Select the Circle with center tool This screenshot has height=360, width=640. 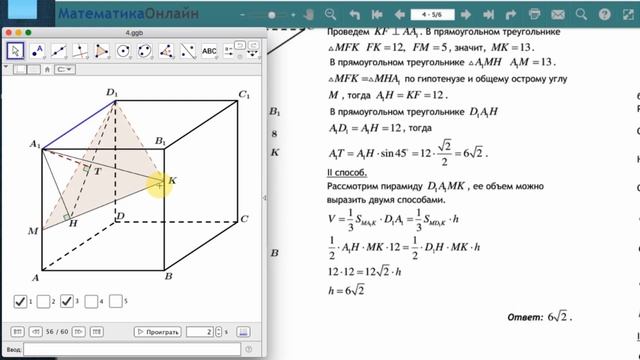[123, 51]
